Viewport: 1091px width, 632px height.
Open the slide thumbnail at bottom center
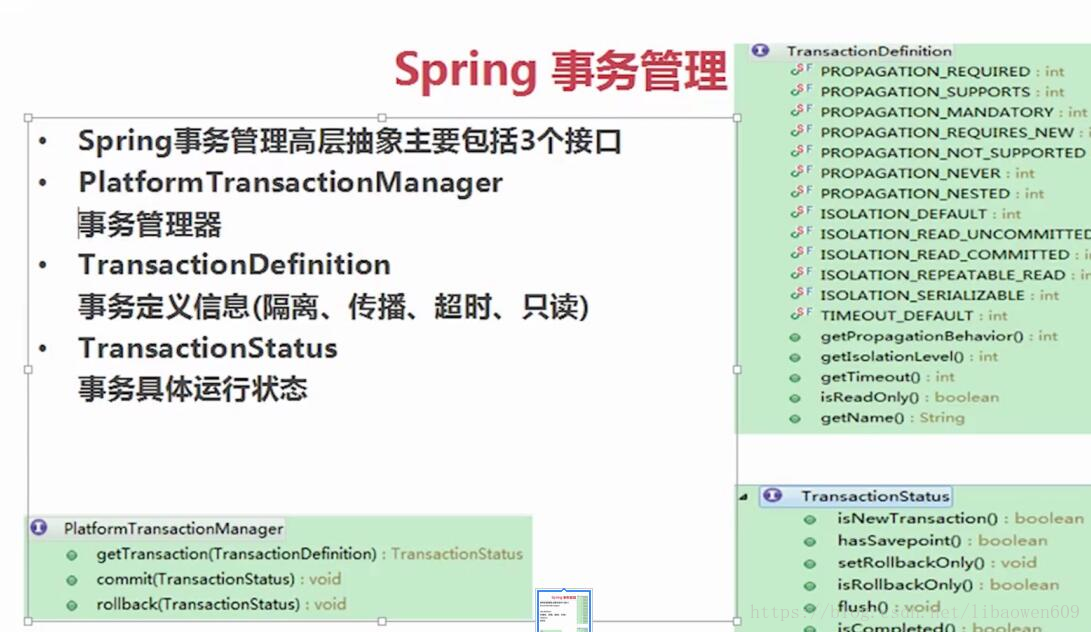click(x=564, y=610)
